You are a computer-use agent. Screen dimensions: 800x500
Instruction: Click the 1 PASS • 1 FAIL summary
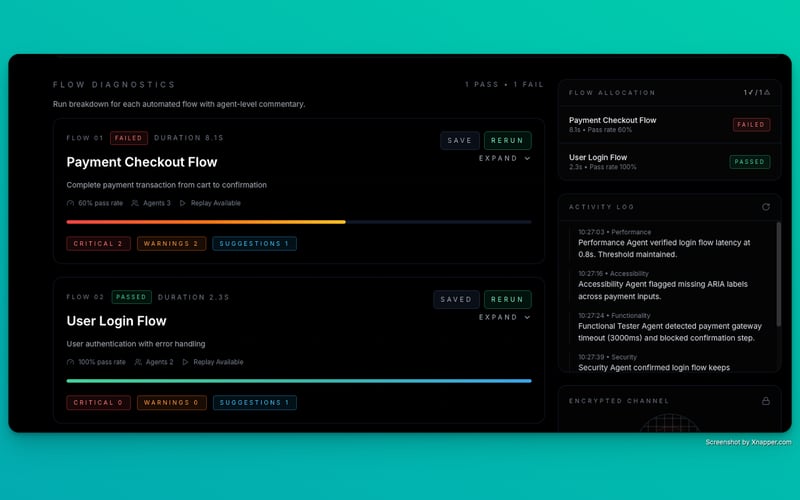coord(504,85)
